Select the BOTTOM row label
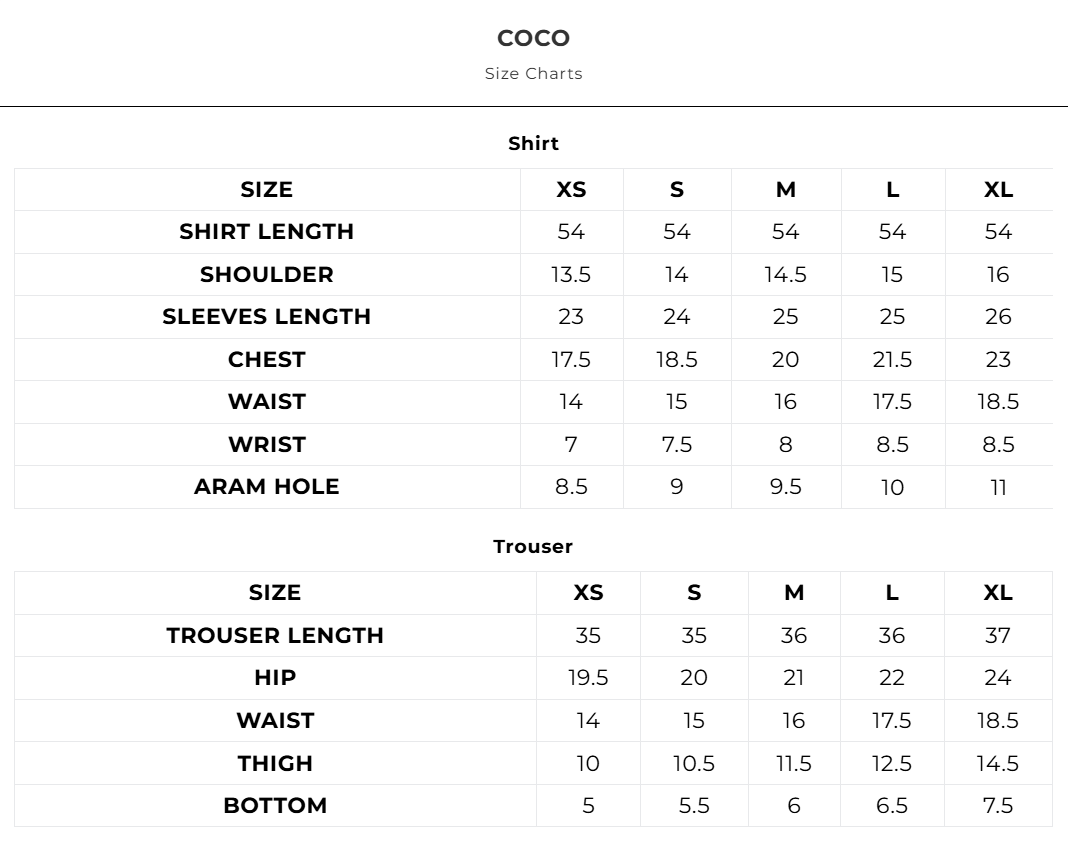The image size is (1068, 862). [x=275, y=805]
